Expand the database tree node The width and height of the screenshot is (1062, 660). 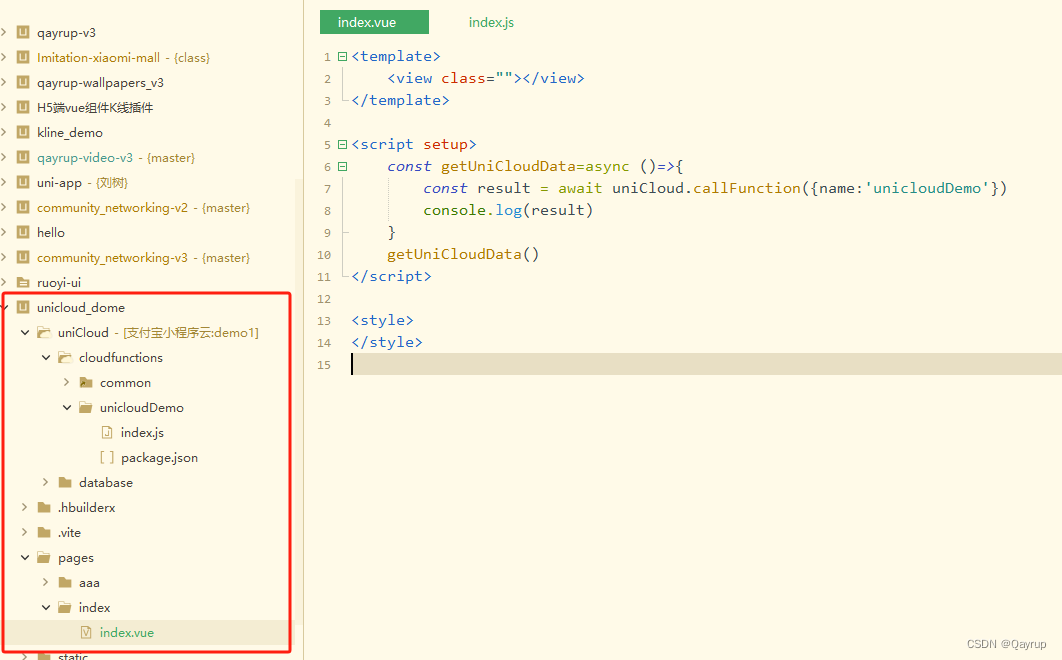pos(44,482)
